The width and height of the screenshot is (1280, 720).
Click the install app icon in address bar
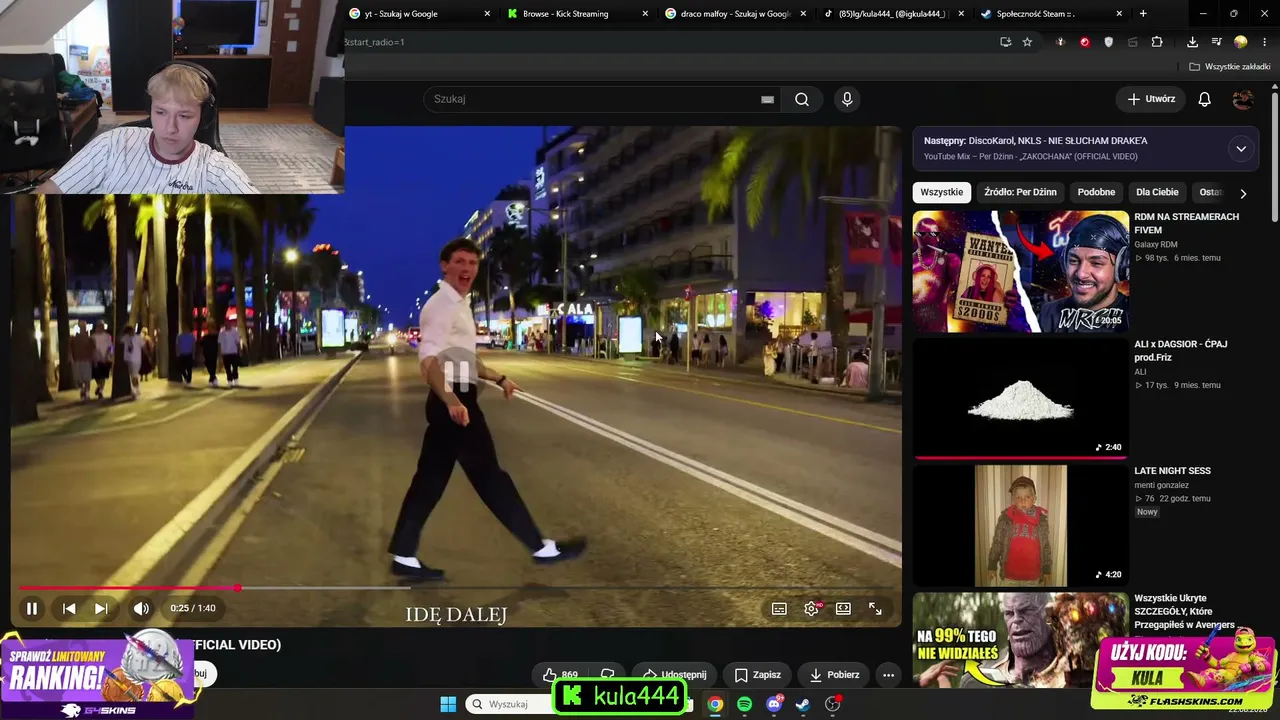click(x=1005, y=42)
